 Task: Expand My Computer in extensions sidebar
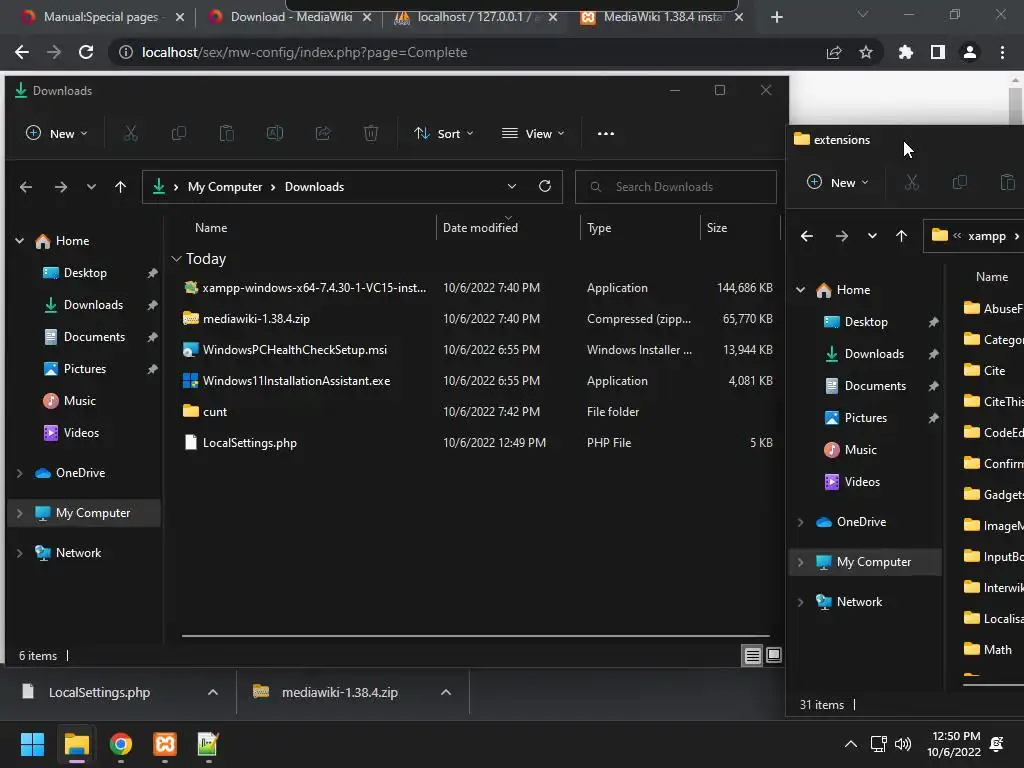pyautogui.click(x=801, y=562)
